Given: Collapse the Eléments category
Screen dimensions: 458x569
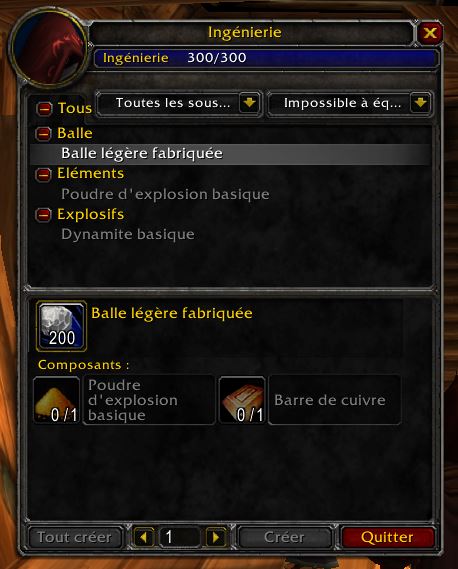Looking at the screenshot, I should point(43,175).
